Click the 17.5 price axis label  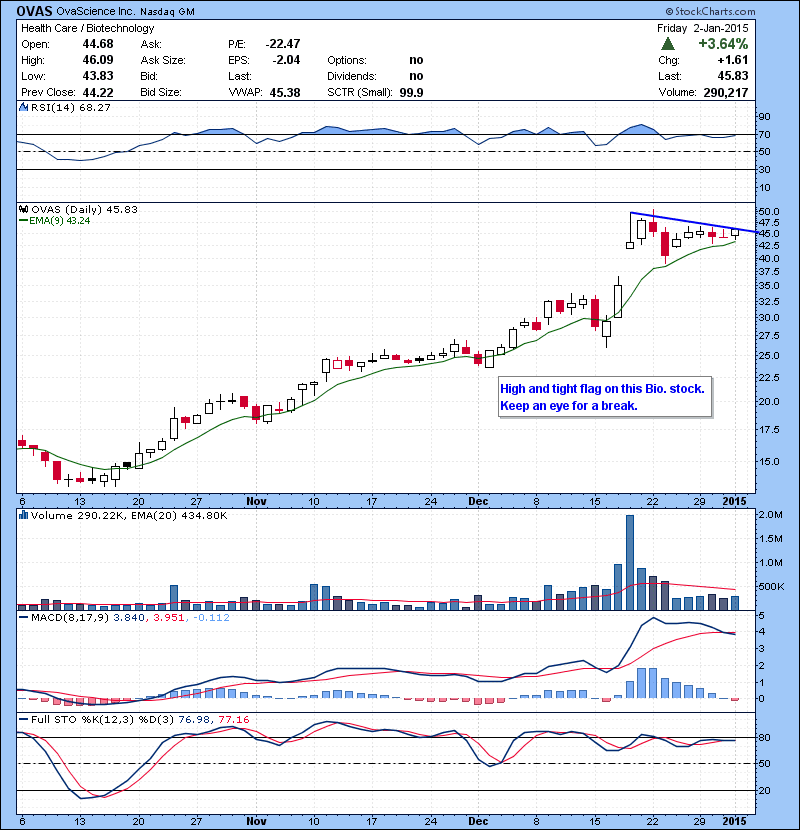click(769, 430)
